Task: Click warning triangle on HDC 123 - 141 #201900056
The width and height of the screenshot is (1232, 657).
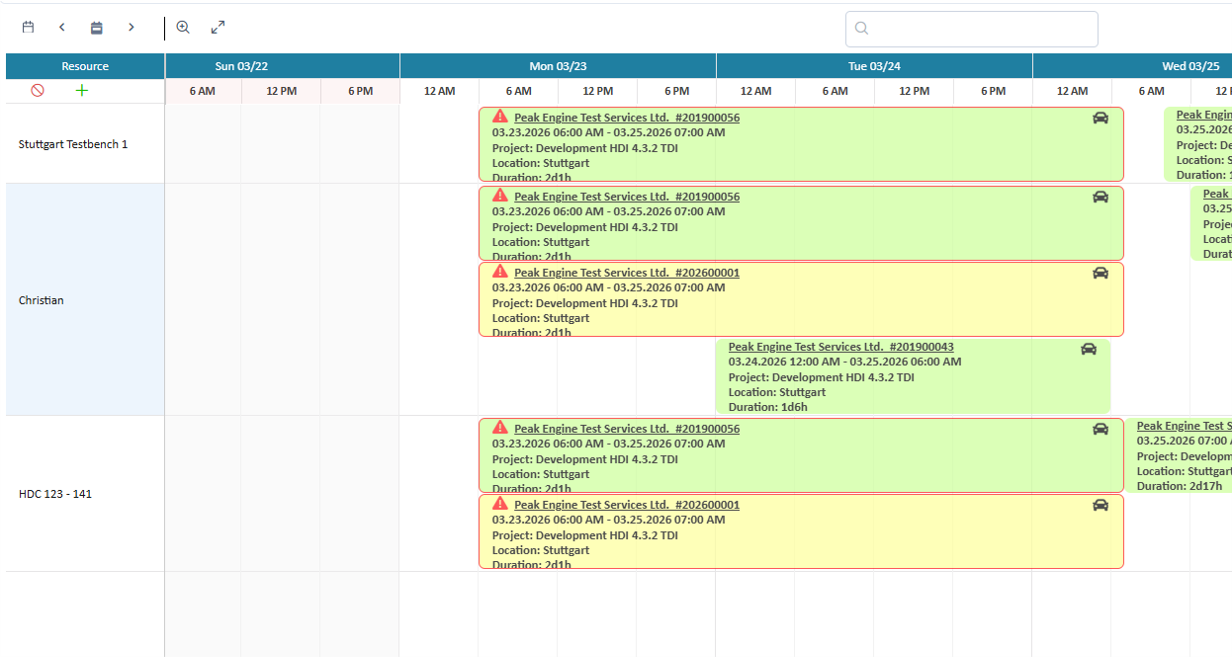Action: [x=500, y=427]
